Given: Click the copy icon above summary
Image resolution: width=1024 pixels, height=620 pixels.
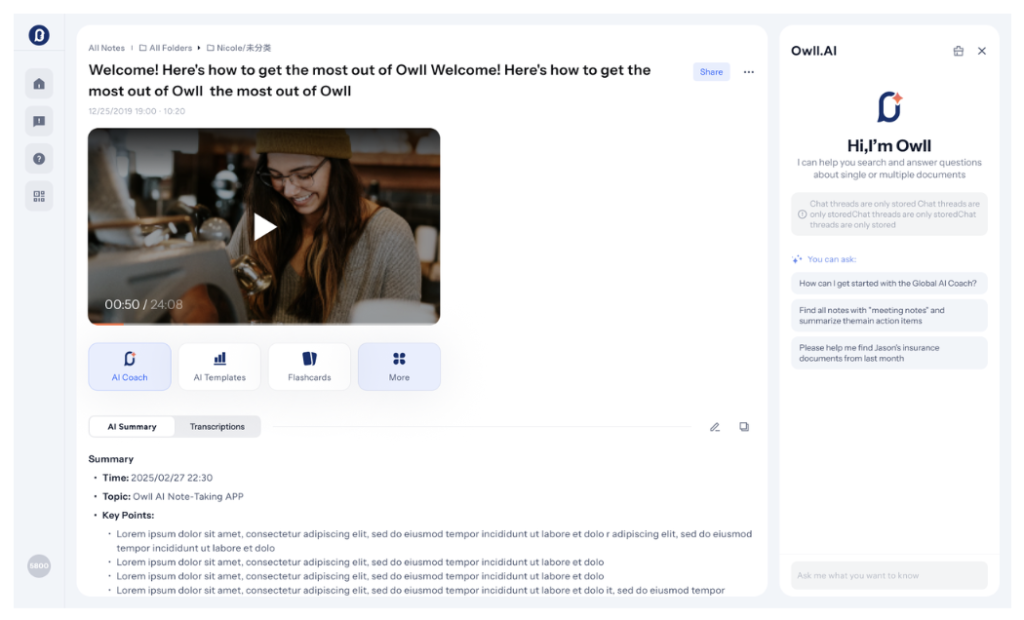Looking at the screenshot, I should point(744,427).
